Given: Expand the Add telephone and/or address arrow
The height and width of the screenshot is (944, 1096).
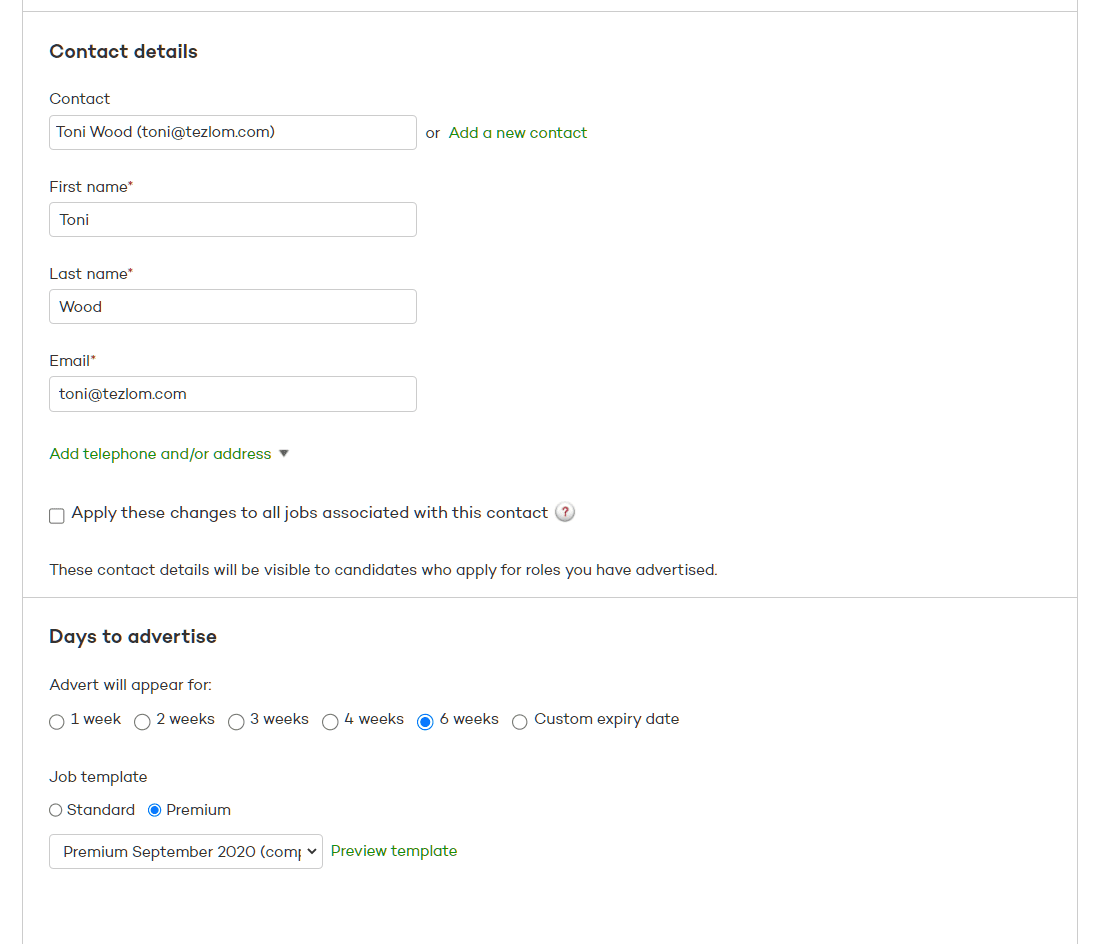Looking at the screenshot, I should 284,454.
